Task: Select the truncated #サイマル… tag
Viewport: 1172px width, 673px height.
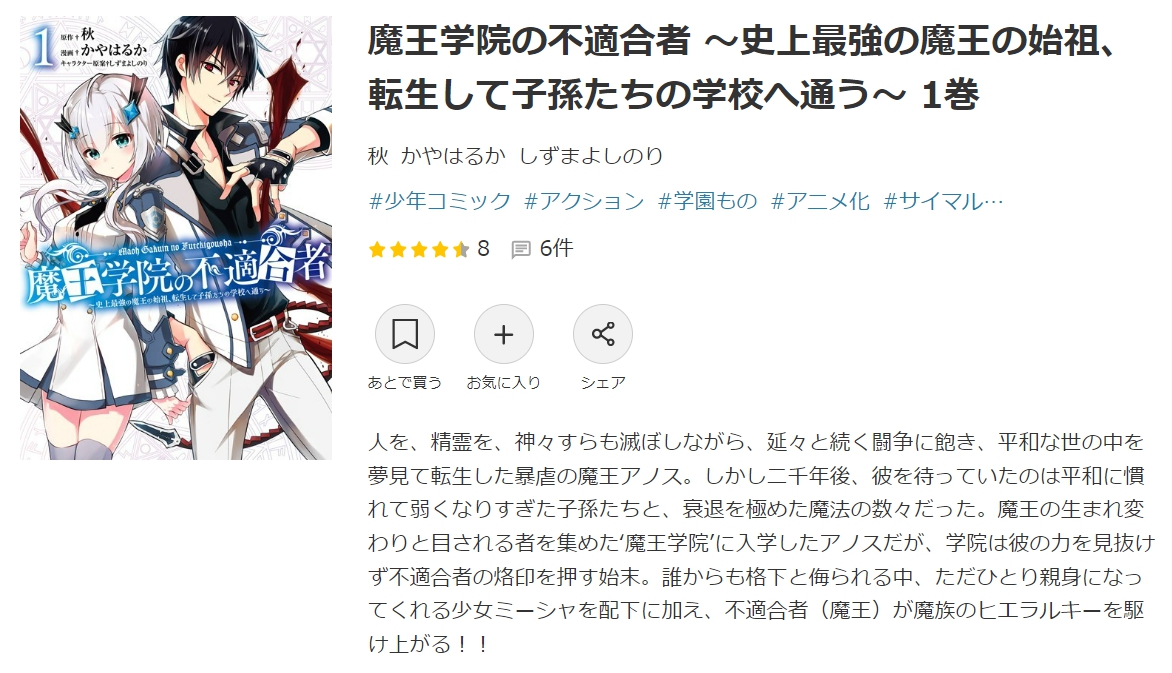Action: click(943, 201)
